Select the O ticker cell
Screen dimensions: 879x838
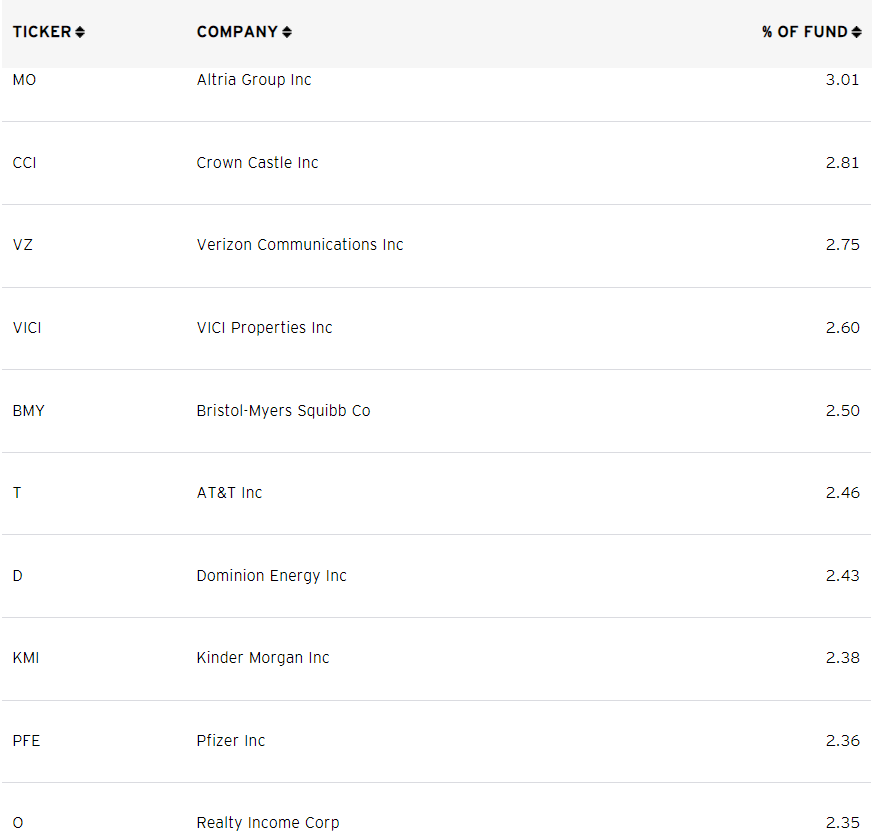(18, 823)
